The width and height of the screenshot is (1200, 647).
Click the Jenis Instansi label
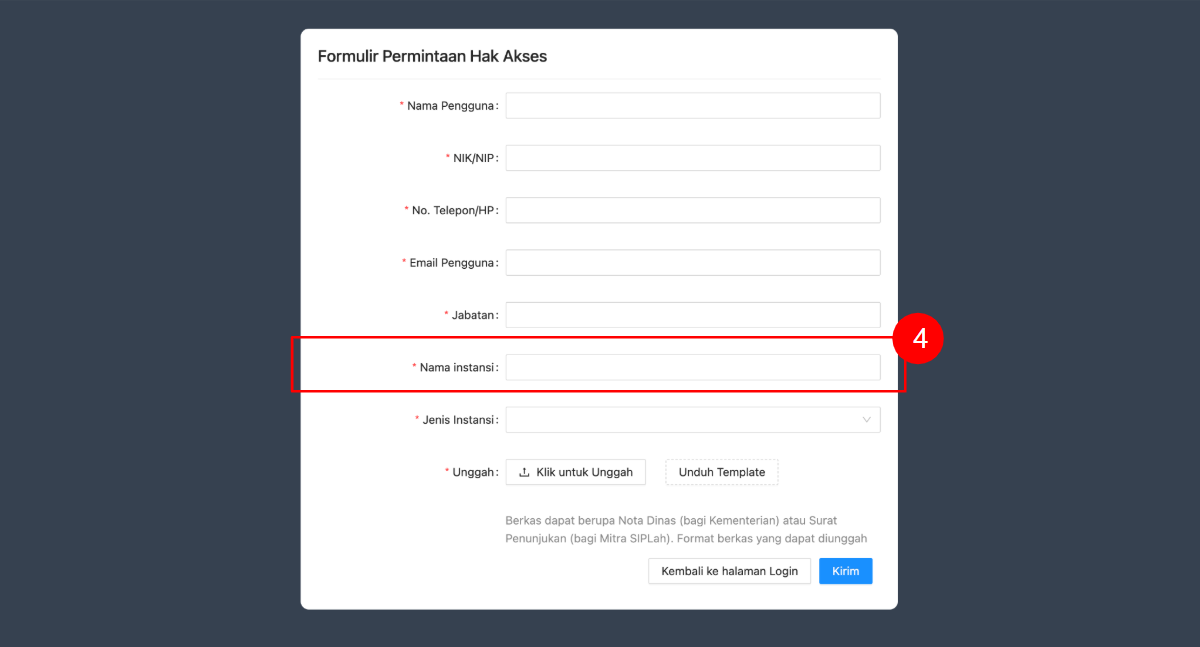tap(459, 420)
